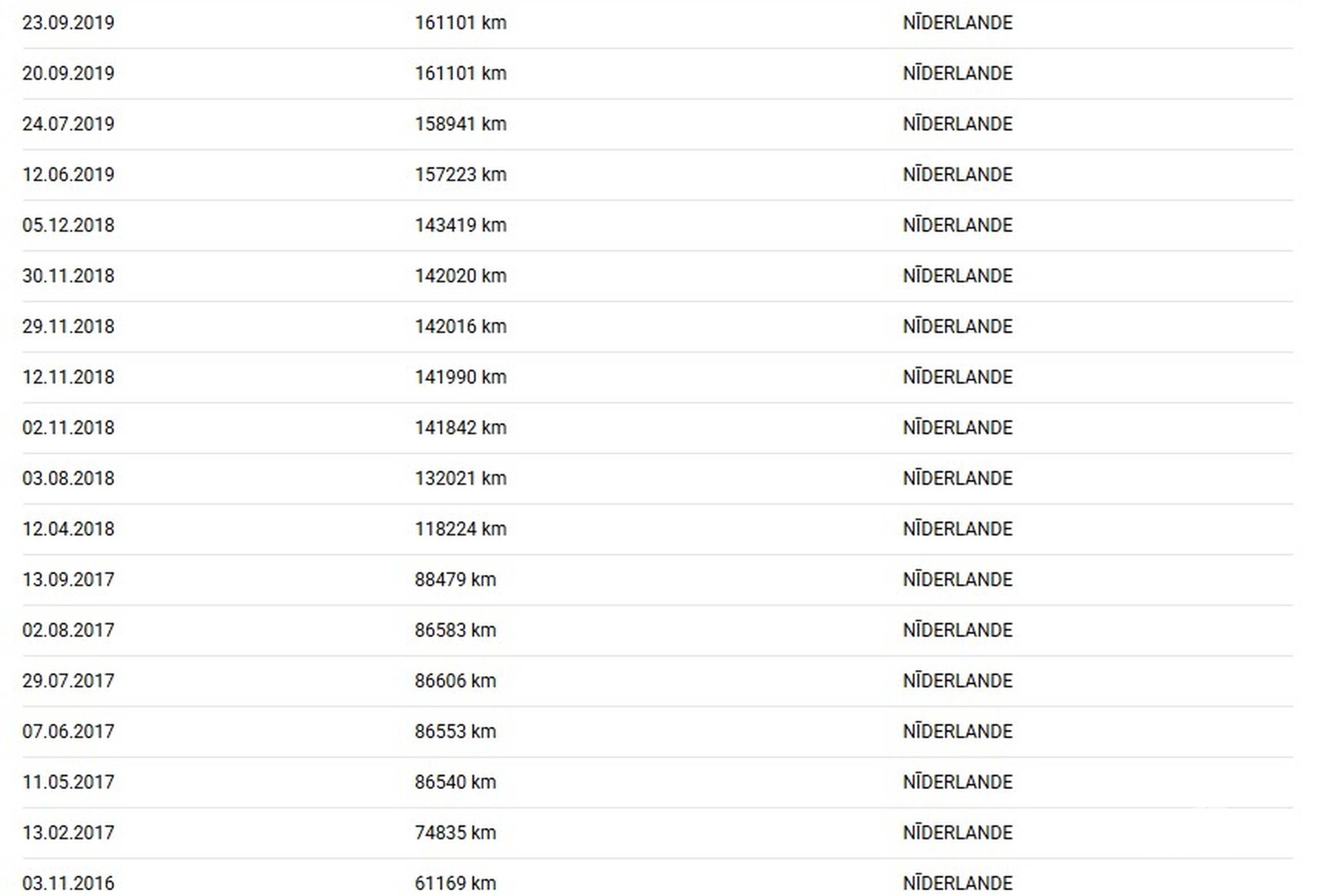Click the 74835 km mileage value
1344x896 pixels.
(x=456, y=833)
